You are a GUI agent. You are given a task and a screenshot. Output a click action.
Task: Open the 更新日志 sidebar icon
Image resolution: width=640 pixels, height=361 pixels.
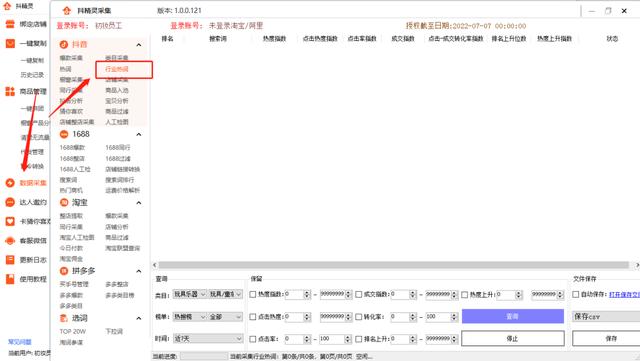pyautogui.click(x=10, y=260)
